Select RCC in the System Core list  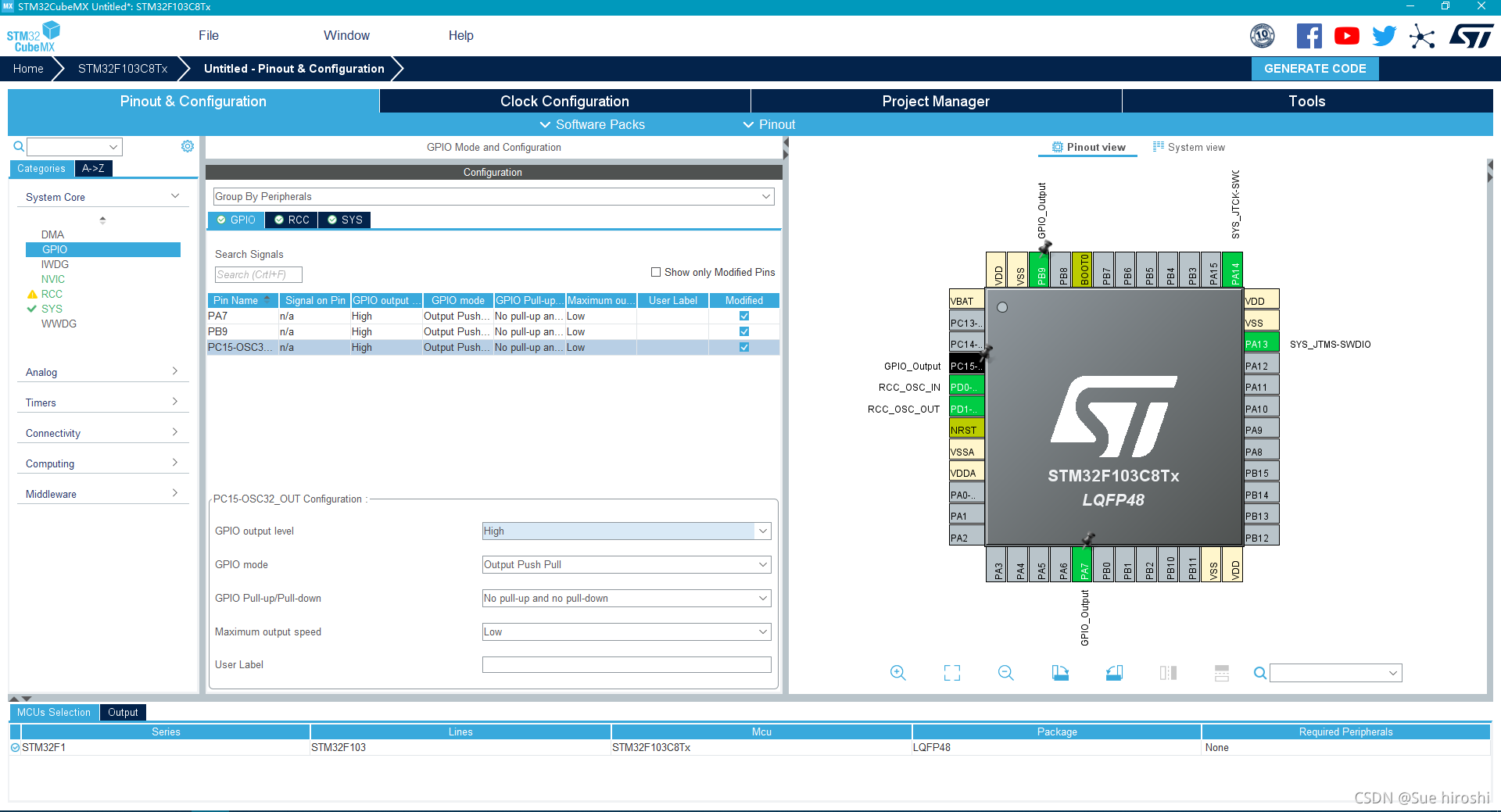[52, 294]
